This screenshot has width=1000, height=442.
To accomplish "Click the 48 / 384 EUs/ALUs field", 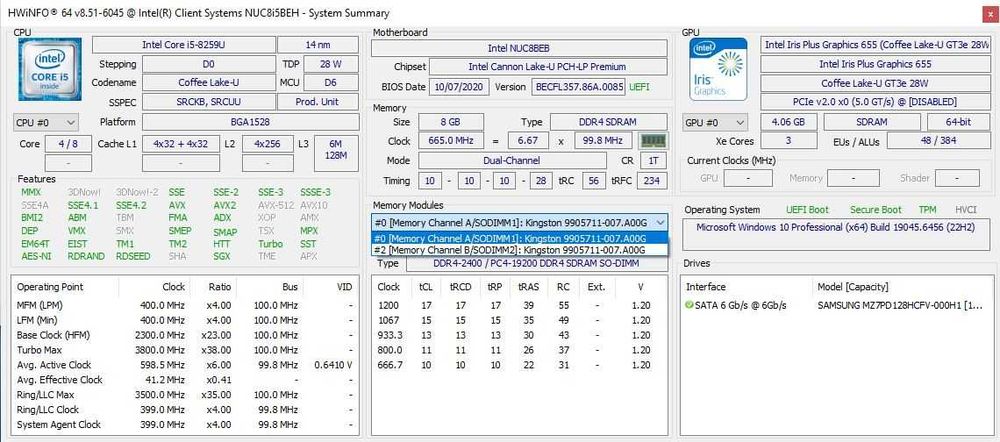I will click(x=938, y=141).
